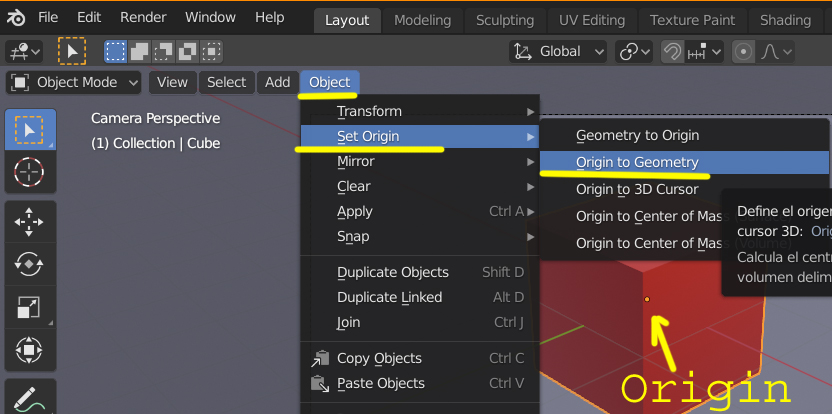
Task: Expand the pivot point dropdown
Action: 634,51
